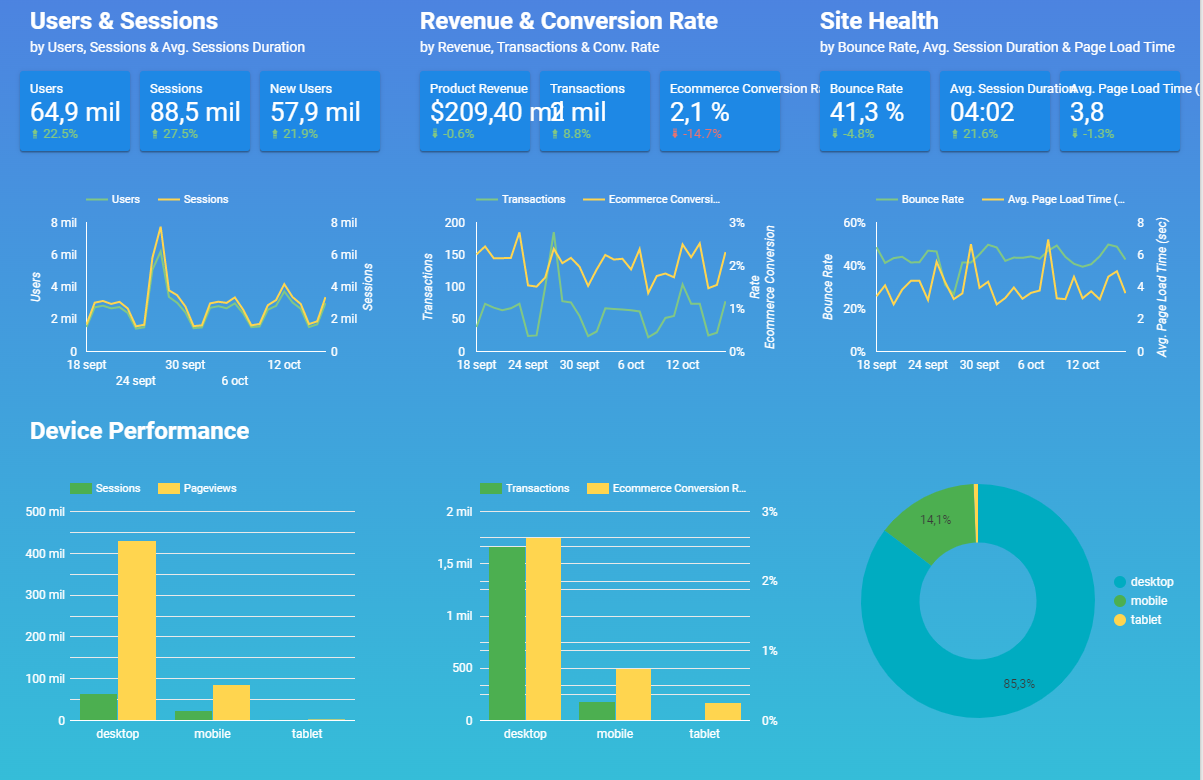Click the Transactions legend marker in Revenue chart

click(486, 199)
